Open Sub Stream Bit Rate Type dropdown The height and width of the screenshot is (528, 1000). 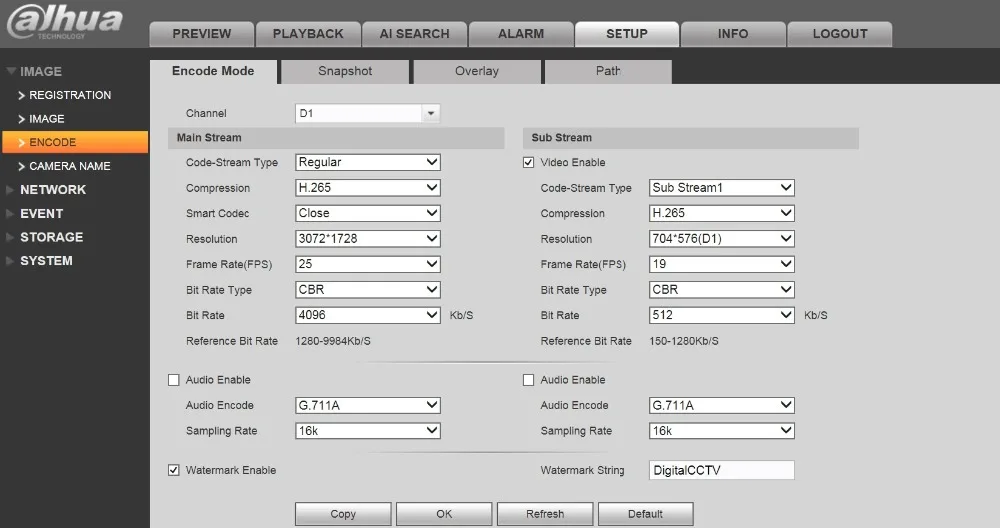click(x=722, y=290)
